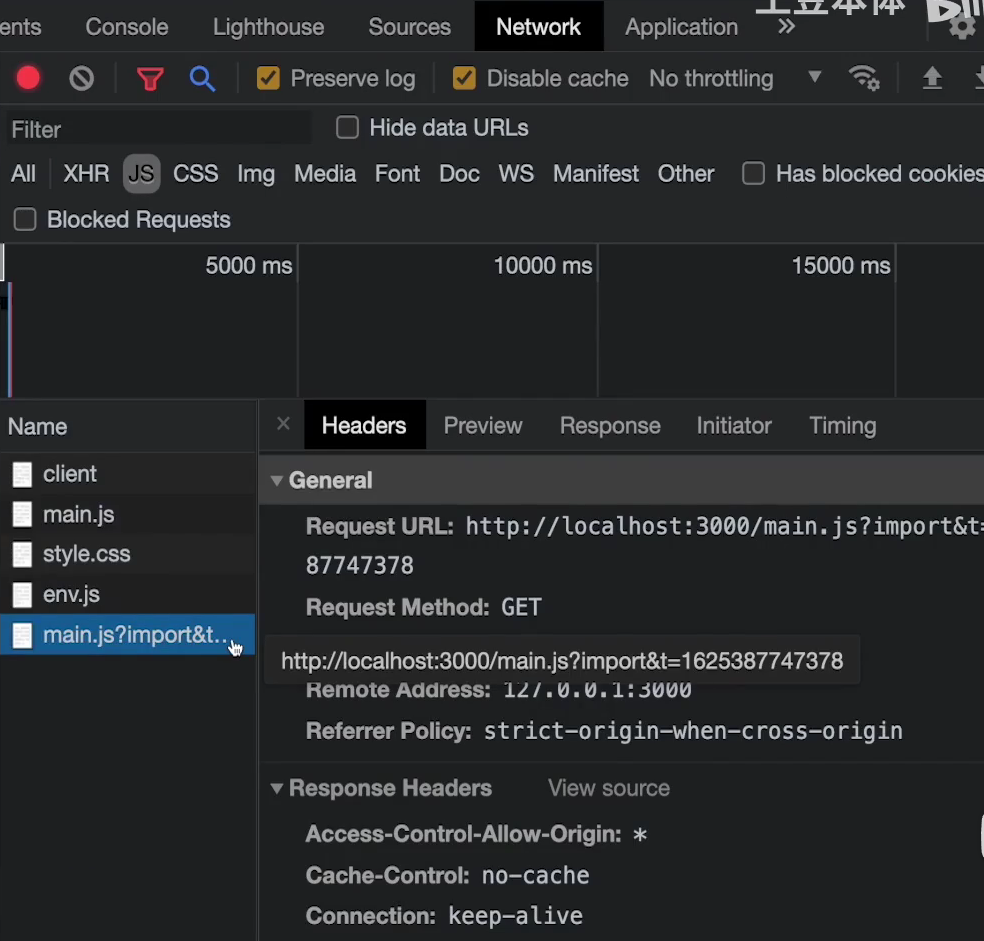Filter requests by XHR
The width and height of the screenshot is (984, 941).
pyautogui.click(x=86, y=173)
